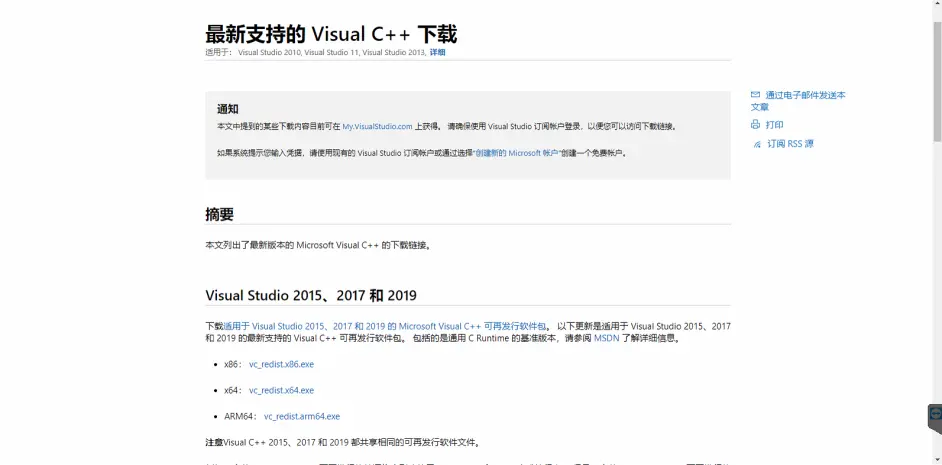Click the vertical scrollbar thumb
Image resolution: width=942 pixels, height=465 pixels.
937,81
